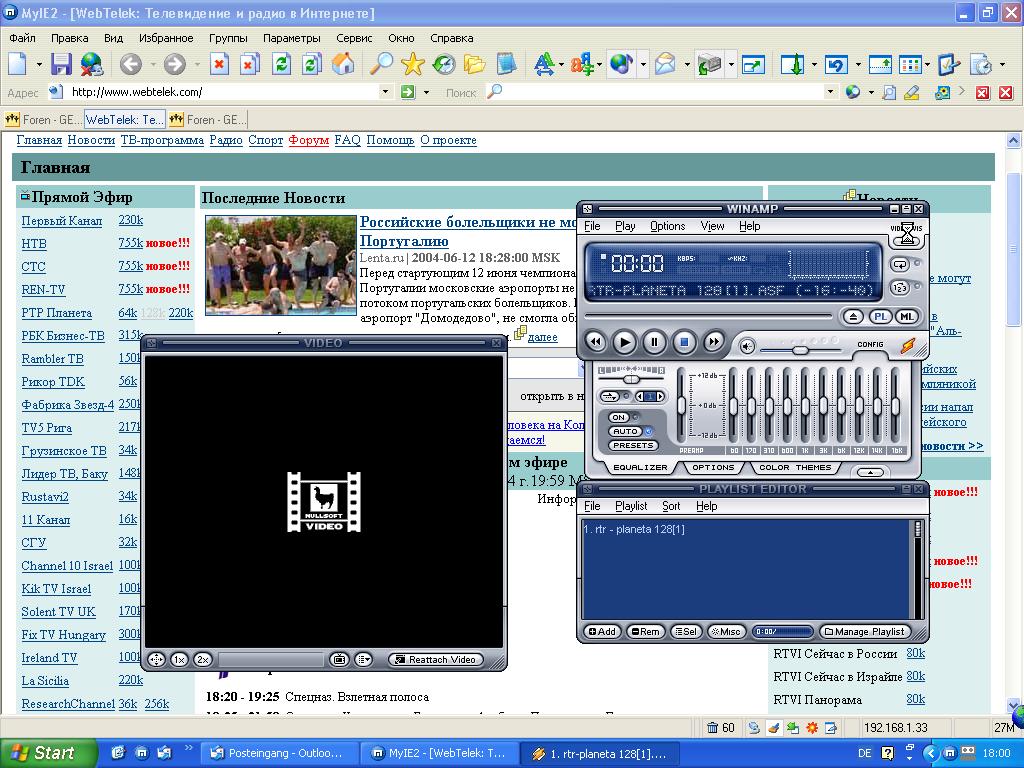Set video window zoom to 1x
Viewport: 1024px width, 768px height.
pyautogui.click(x=179, y=660)
